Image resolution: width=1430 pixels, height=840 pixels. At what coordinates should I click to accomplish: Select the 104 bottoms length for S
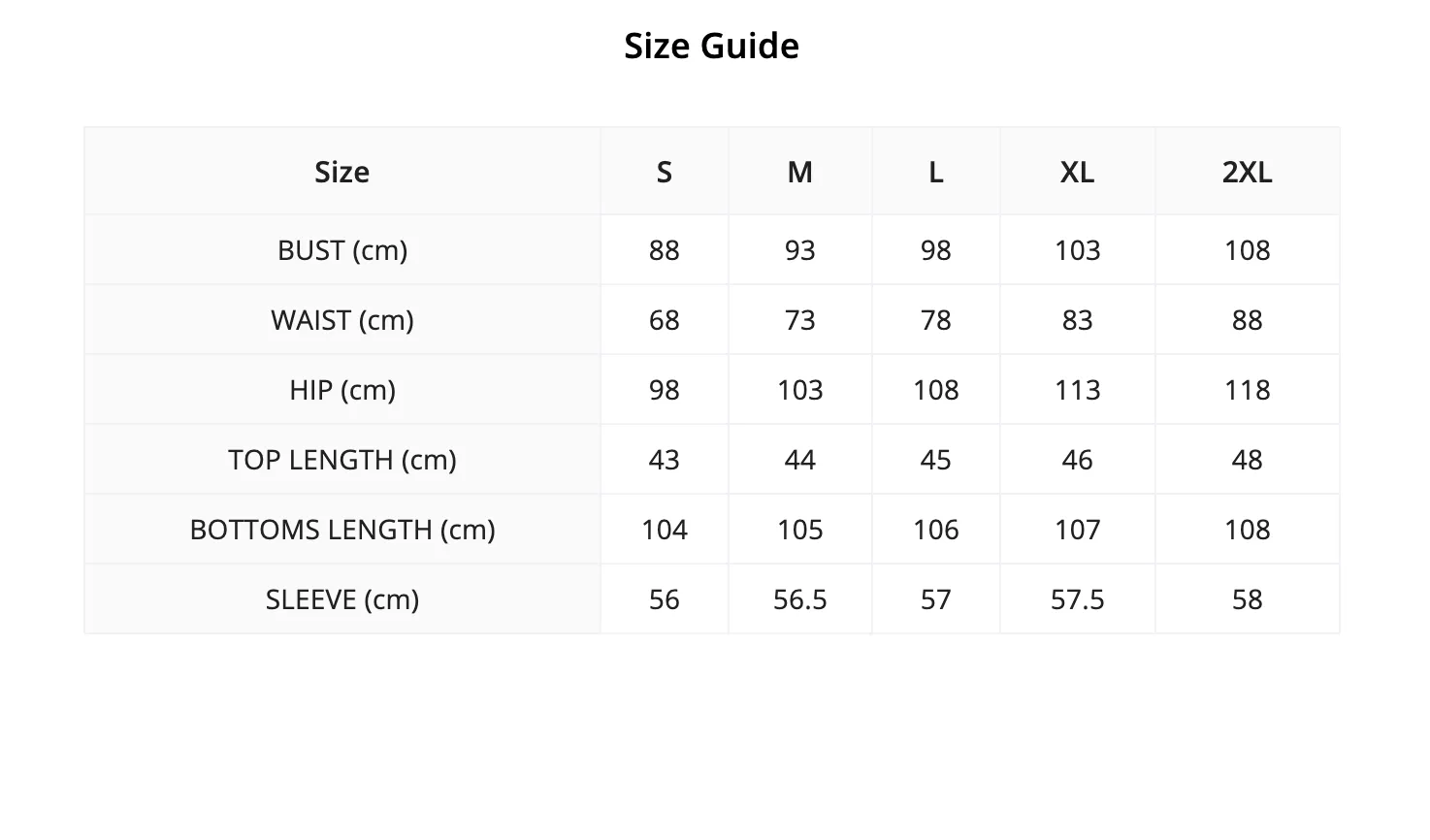(x=664, y=530)
